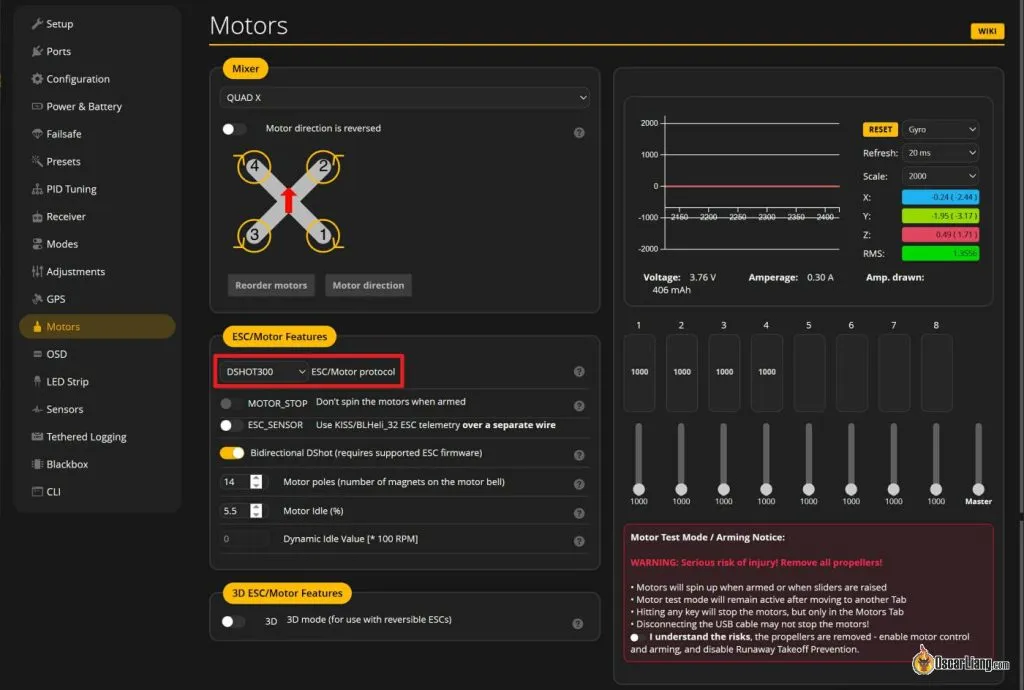Open the Blackbox tab

coord(67,464)
